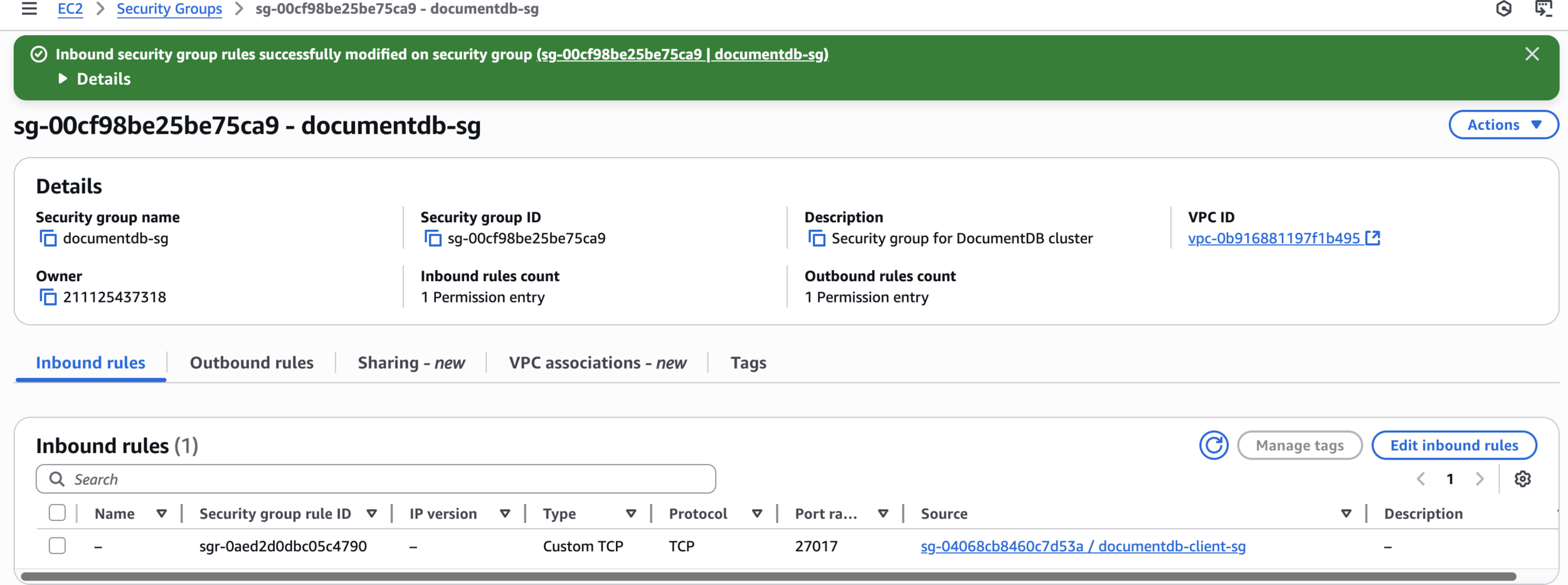Focus the inbound rules Search field

point(376,480)
